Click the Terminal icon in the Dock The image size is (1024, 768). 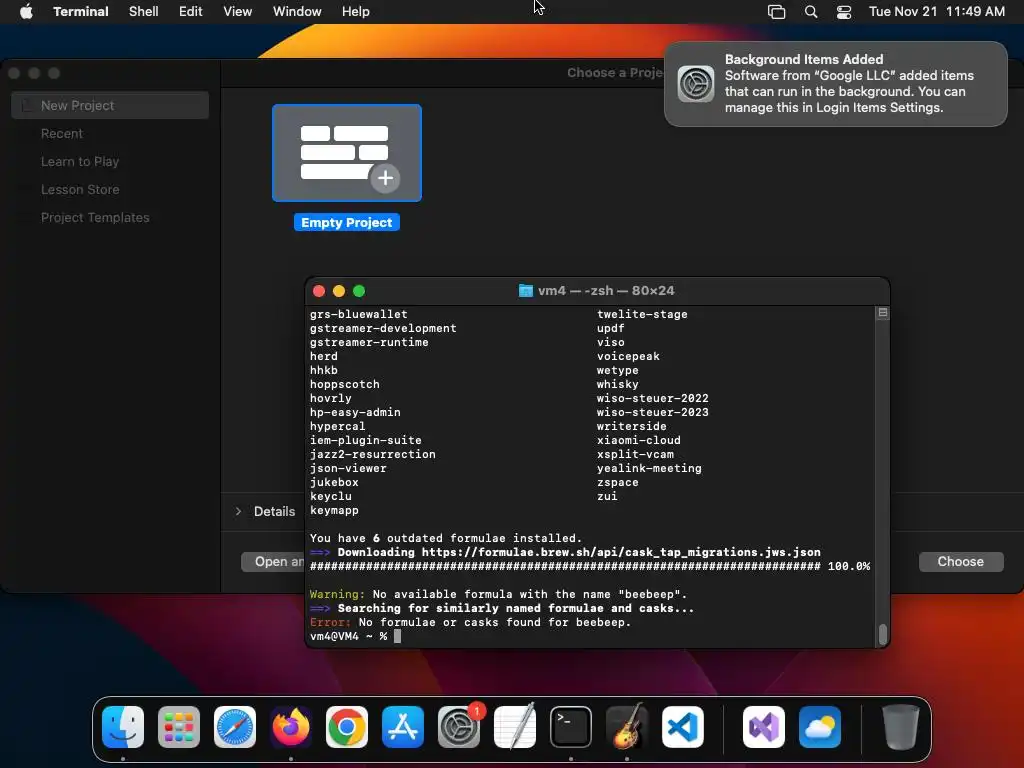pyautogui.click(x=571, y=727)
